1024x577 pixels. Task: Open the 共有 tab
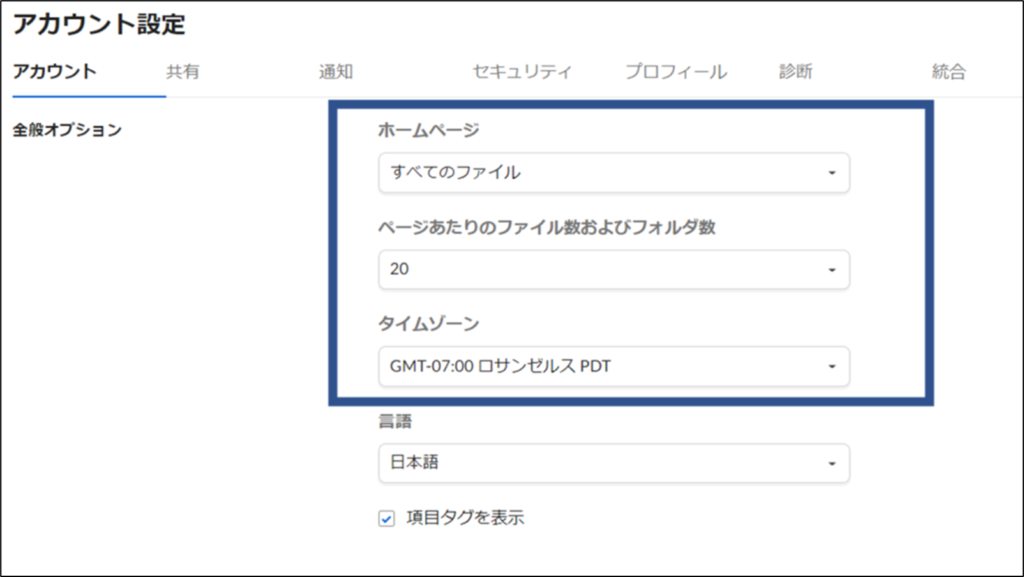click(x=182, y=71)
